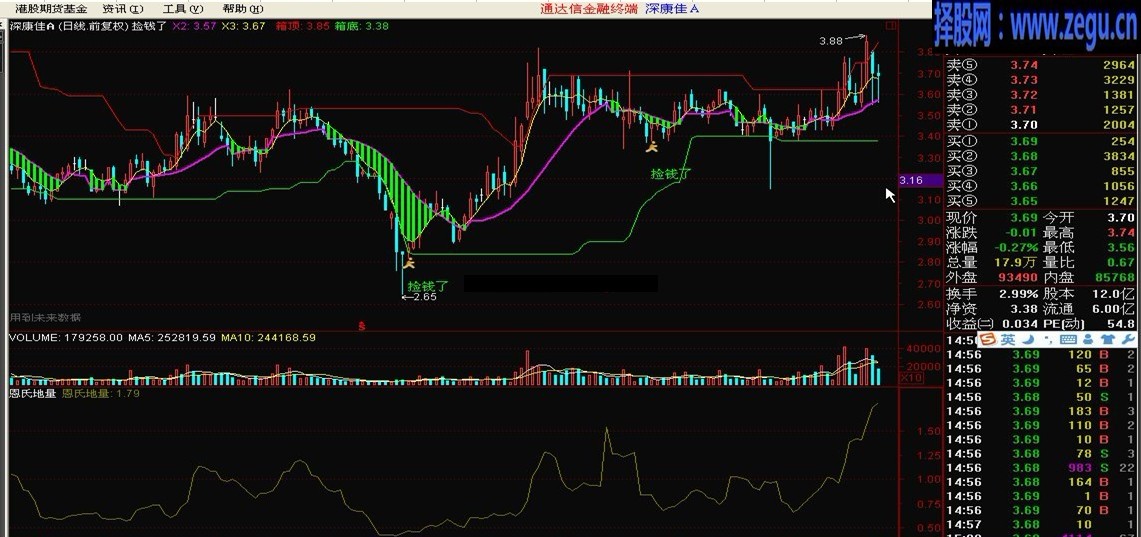
Task: Click the 量比 0.67 value
Action: 1121,263
